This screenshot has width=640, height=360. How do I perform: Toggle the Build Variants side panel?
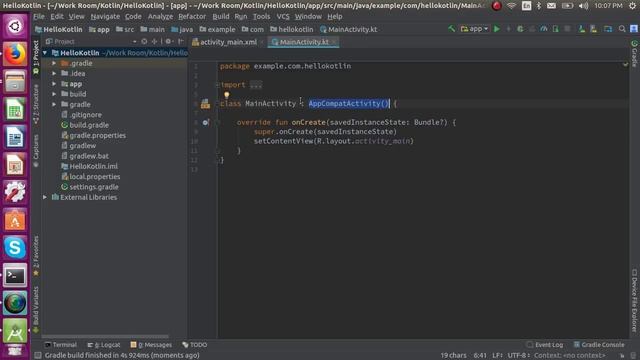pyautogui.click(x=36, y=309)
